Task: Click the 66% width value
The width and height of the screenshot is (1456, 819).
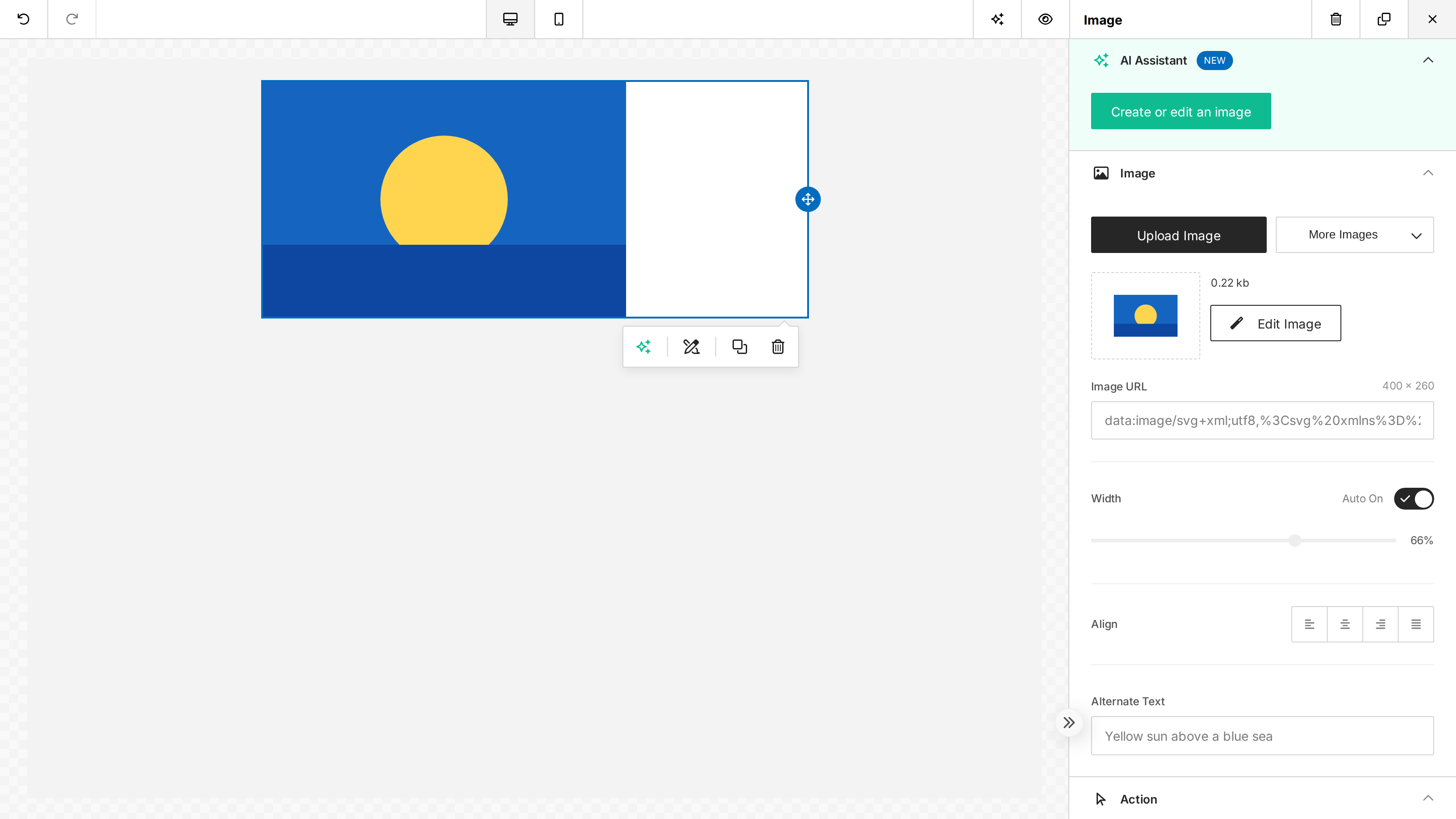Action: pos(1421,541)
